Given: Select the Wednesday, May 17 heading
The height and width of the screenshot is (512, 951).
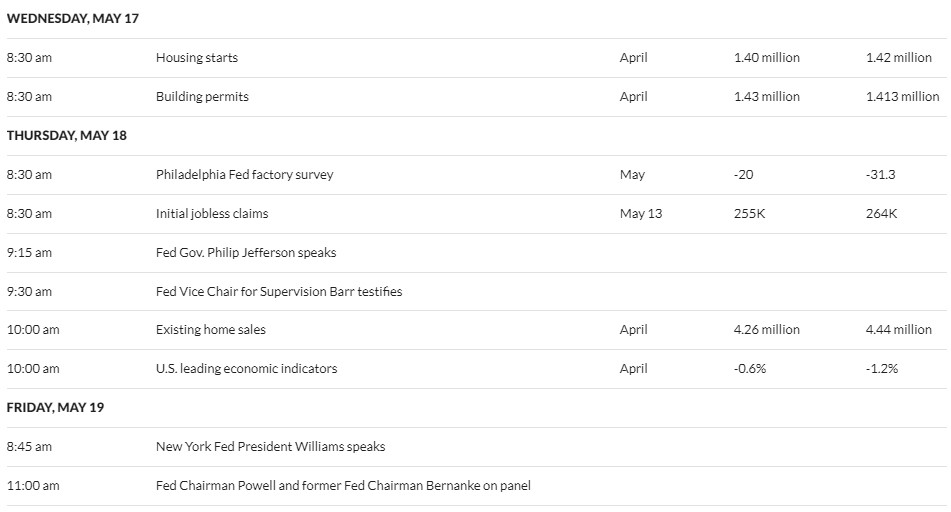Looking at the screenshot, I should pyautogui.click(x=73, y=19).
